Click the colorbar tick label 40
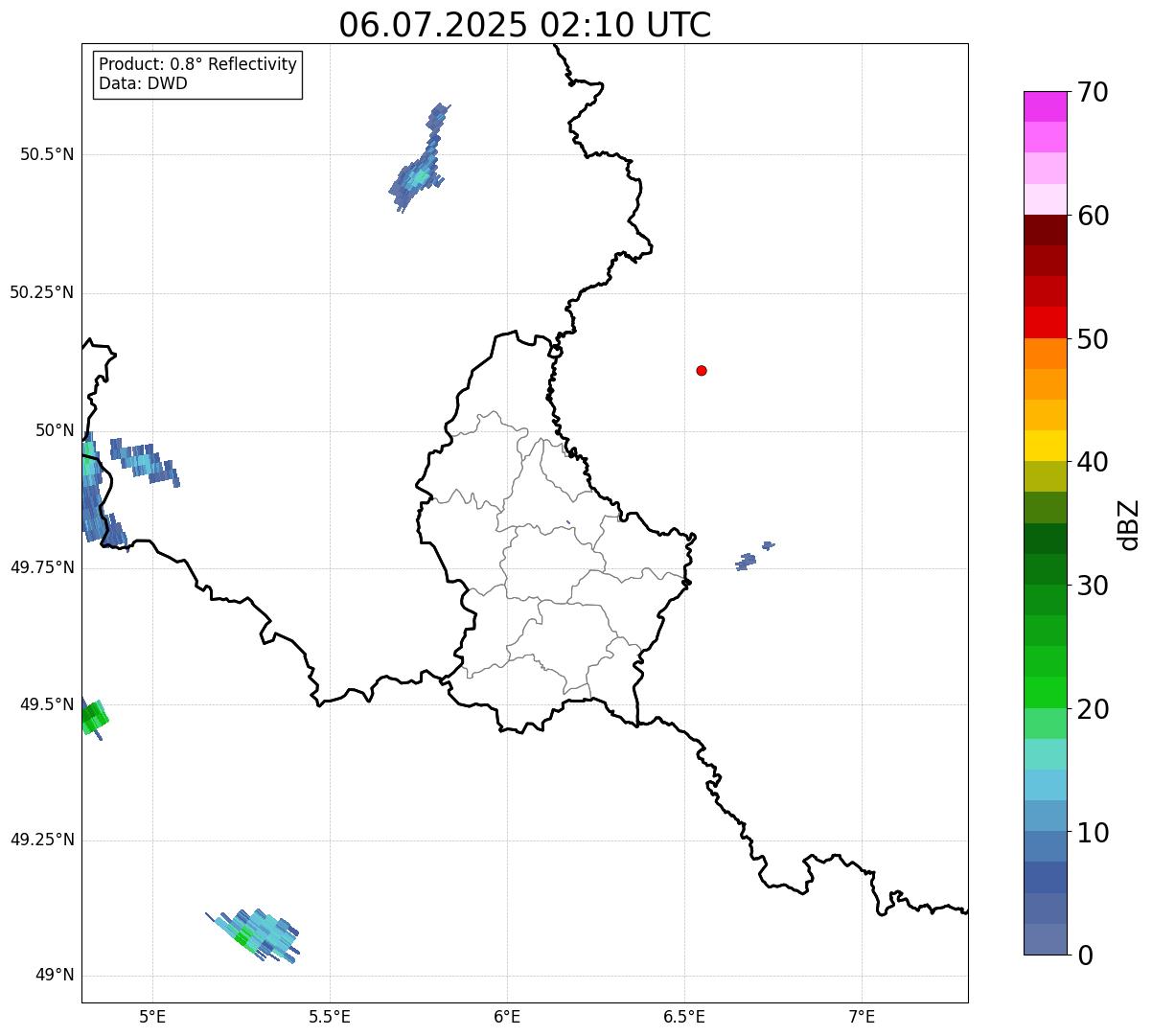 coord(1093,462)
